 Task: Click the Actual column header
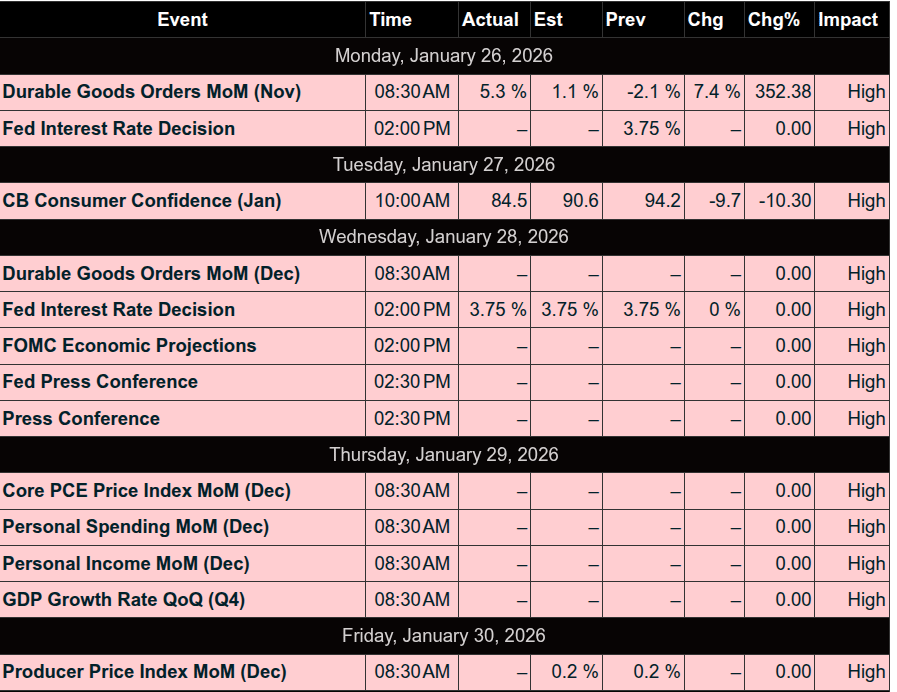click(490, 19)
